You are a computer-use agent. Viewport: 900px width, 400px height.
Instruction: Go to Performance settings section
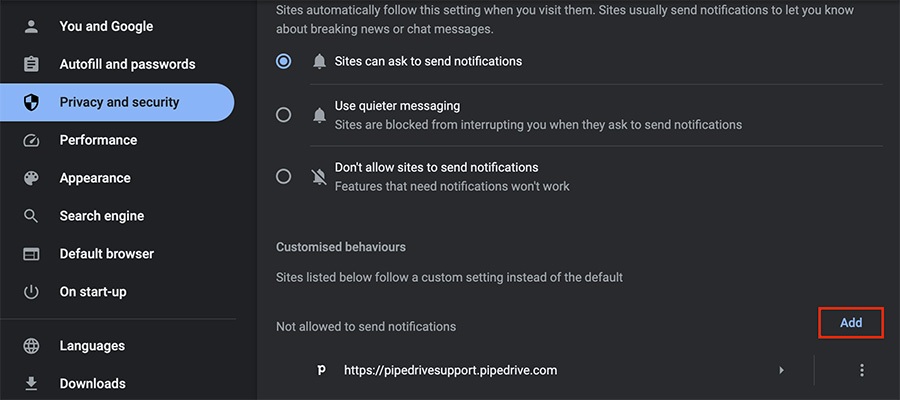(x=98, y=140)
